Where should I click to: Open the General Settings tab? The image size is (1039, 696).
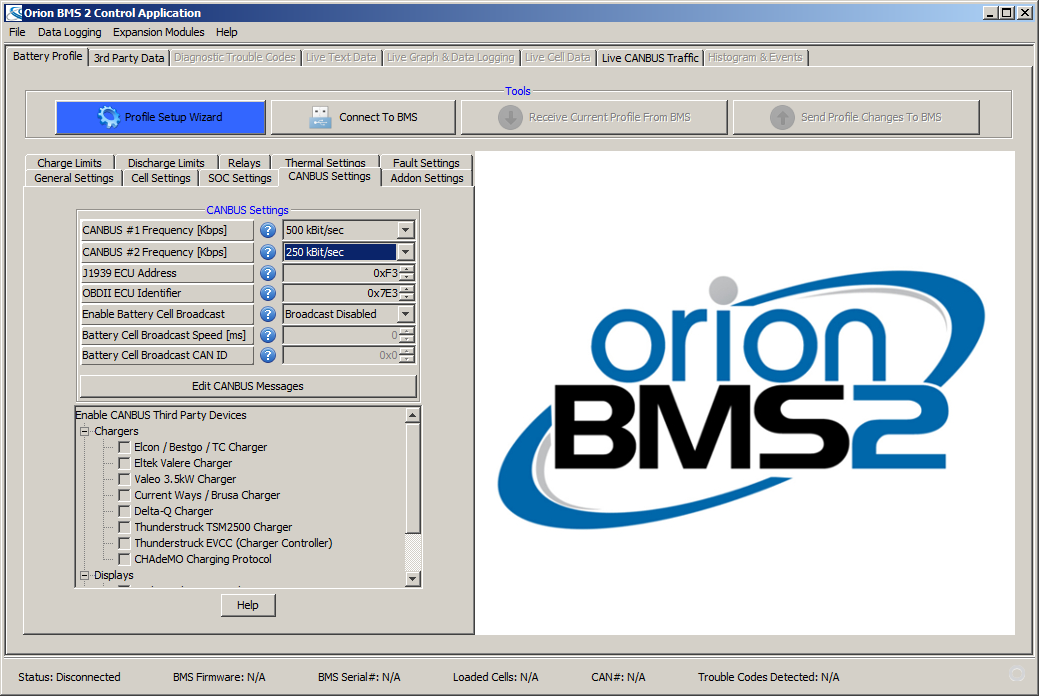point(74,178)
